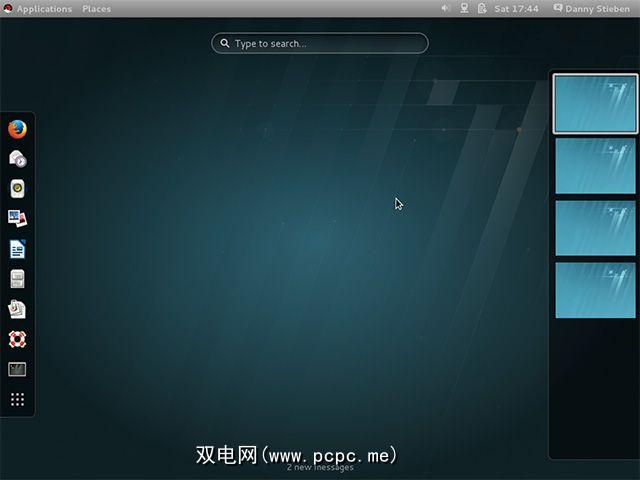Open the Places menu
Screen dimensions: 640x480
[96, 9]
